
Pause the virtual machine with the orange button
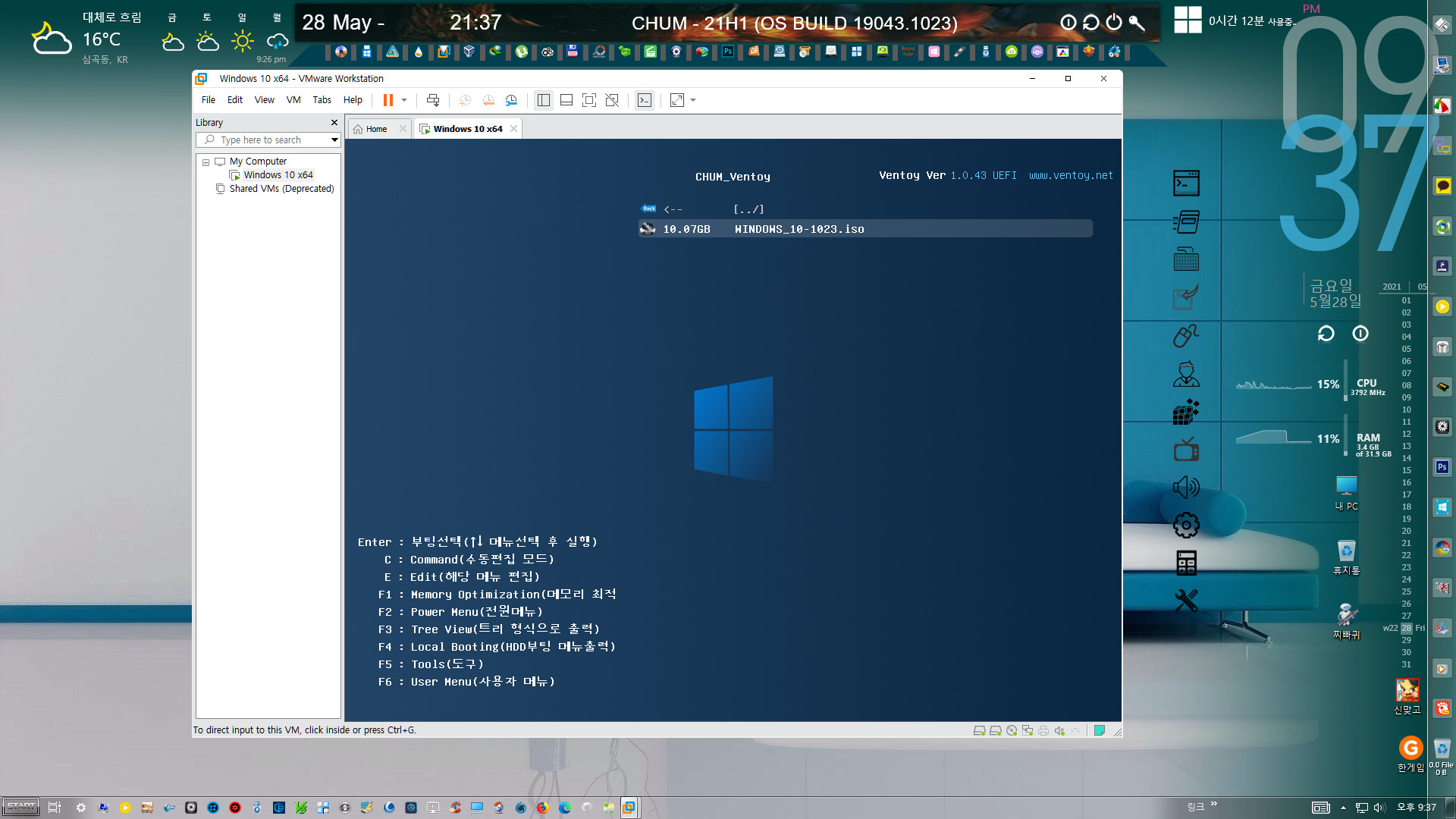coord(388,100)
